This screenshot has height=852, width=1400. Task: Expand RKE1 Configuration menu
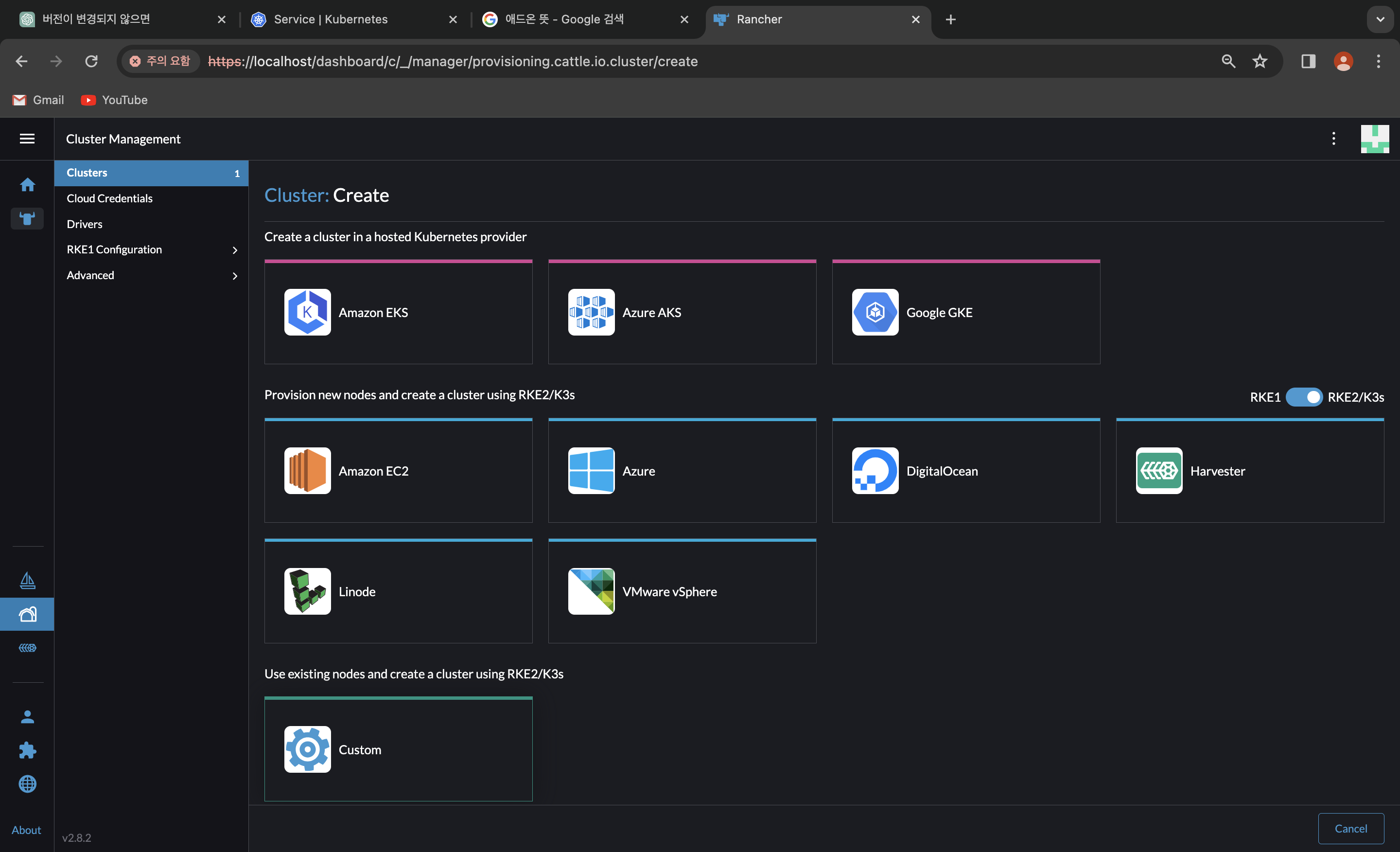(x=152, y=249)
